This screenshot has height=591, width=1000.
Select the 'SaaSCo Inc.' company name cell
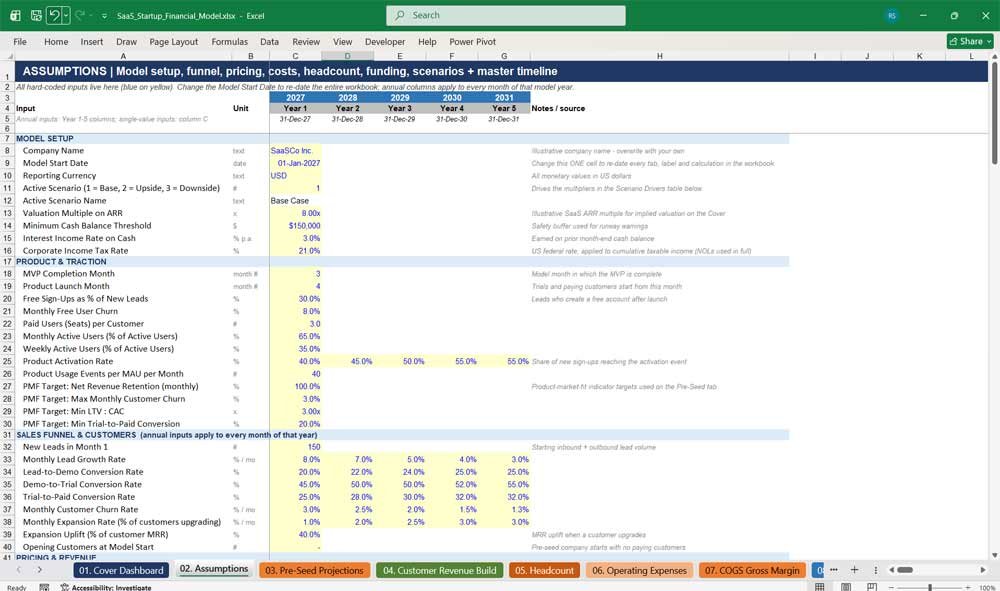point(295,150)
